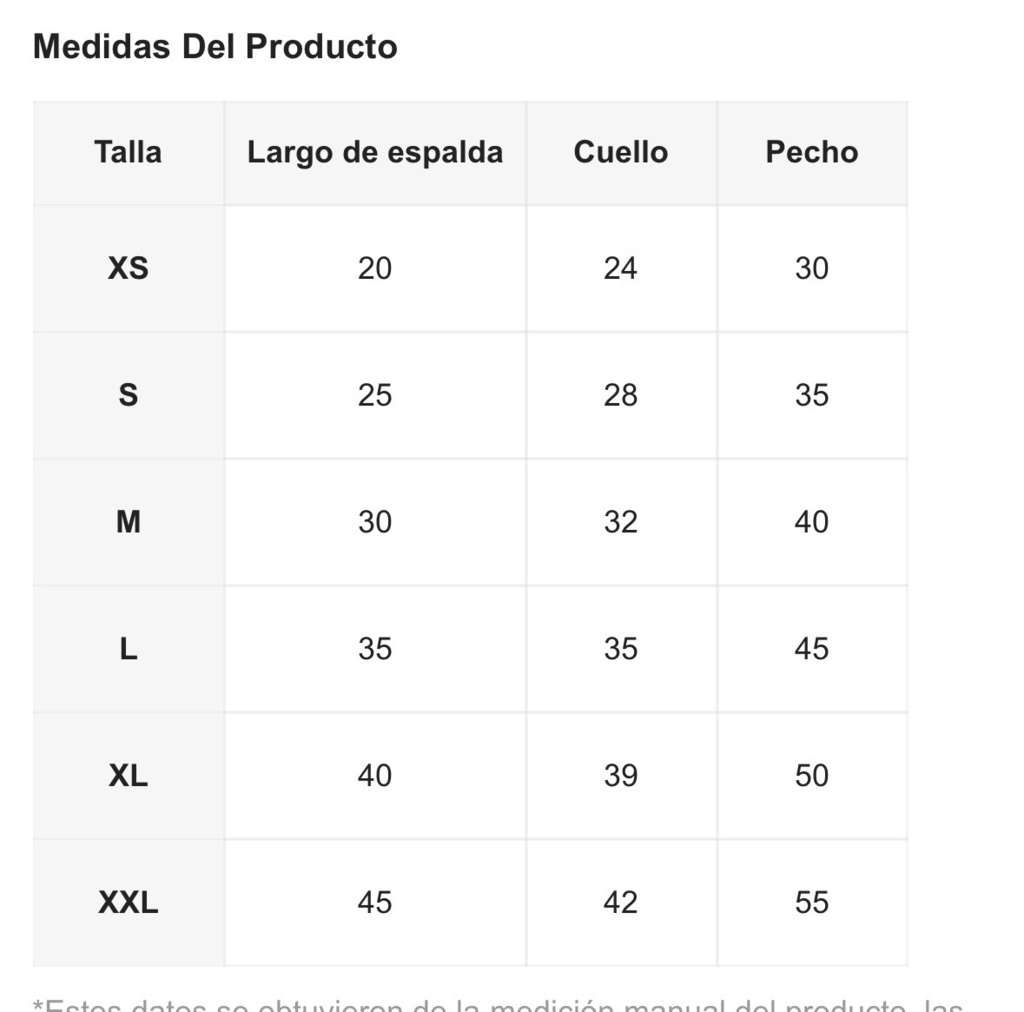
Task: Click the Largo de espalda header
Action: click(x=375, y=153)
